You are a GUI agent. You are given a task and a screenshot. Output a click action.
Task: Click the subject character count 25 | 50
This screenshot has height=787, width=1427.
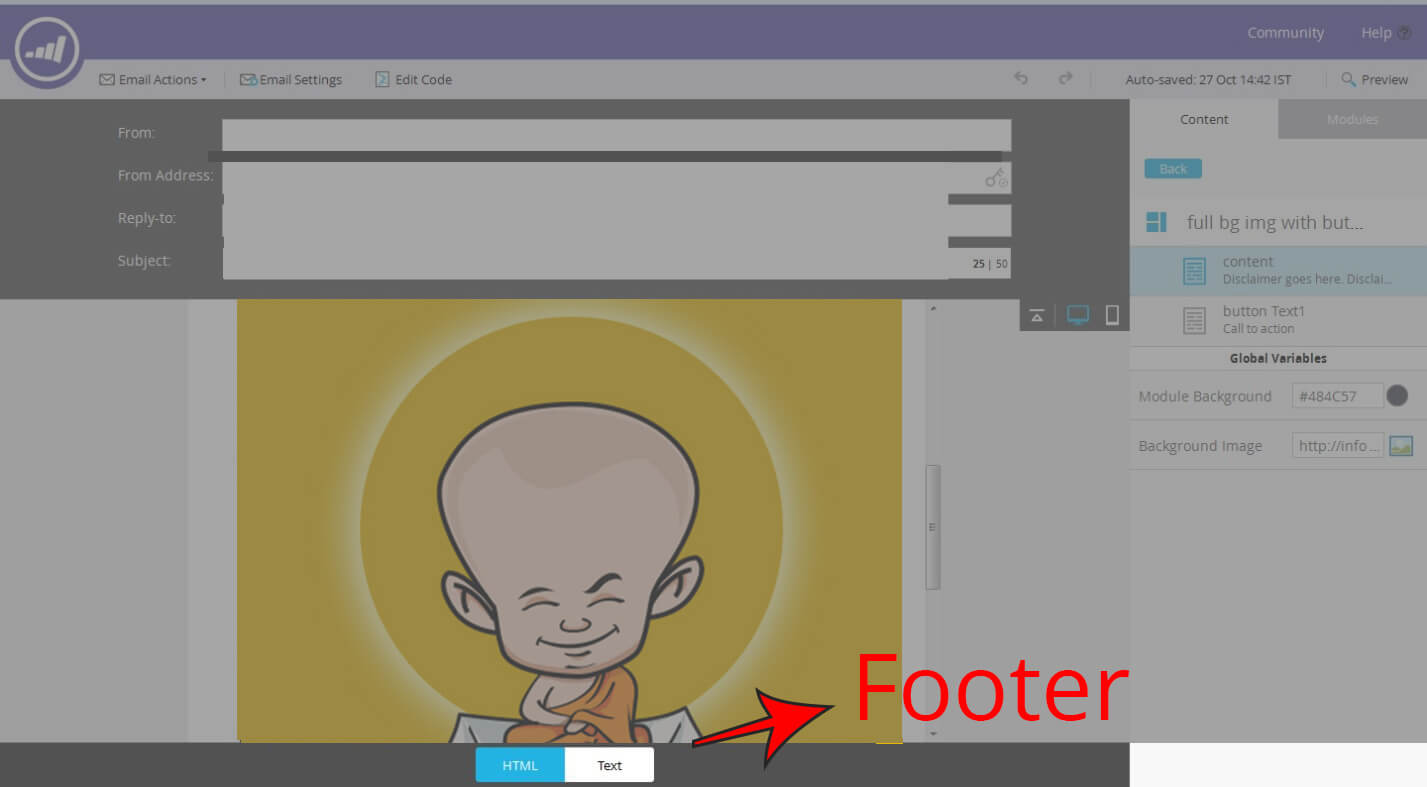click(990, 264)
